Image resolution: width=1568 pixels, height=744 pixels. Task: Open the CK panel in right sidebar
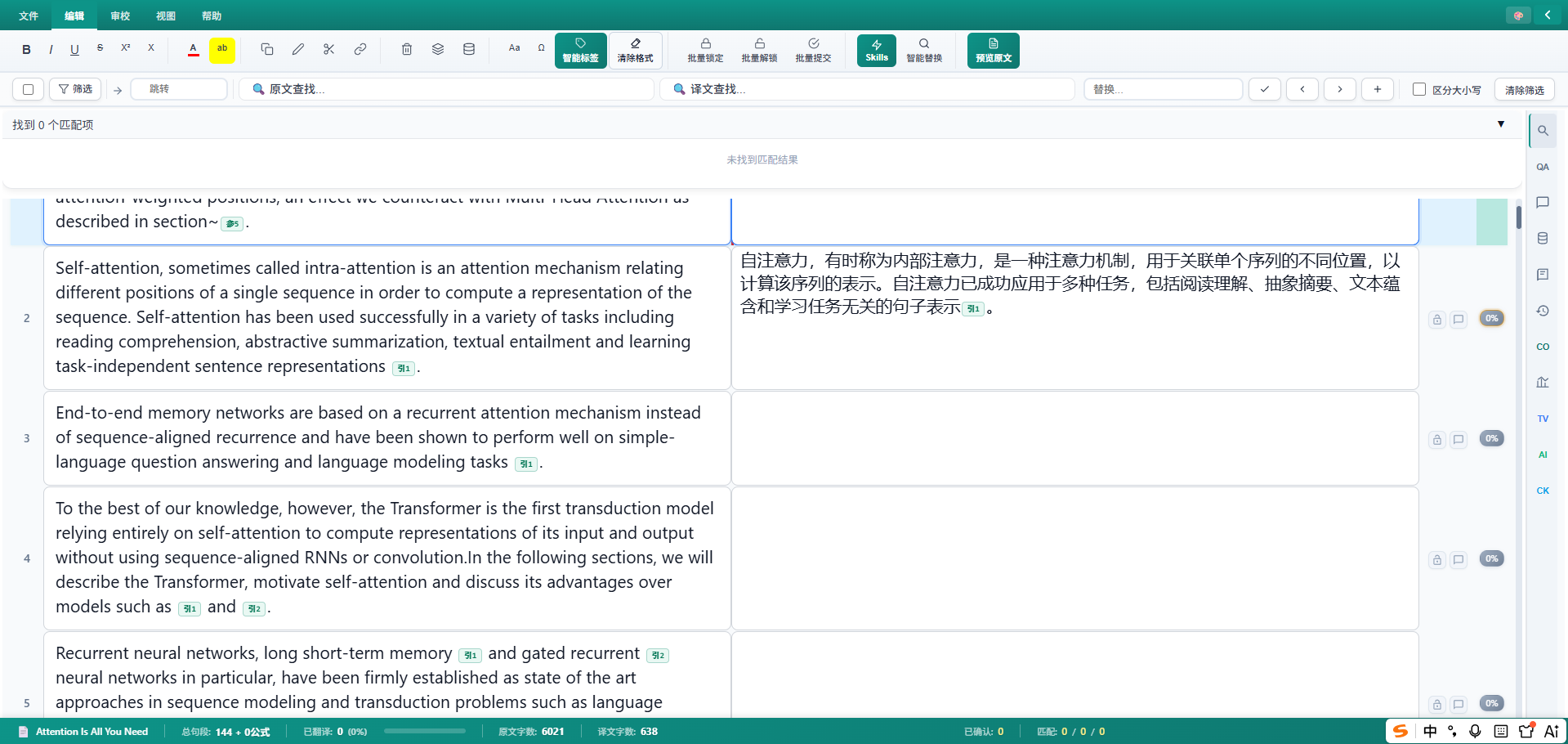(x=1543, y=491)
